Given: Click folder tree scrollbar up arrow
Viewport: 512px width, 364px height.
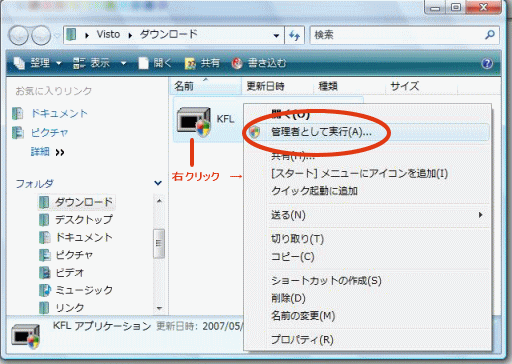Looking at the screenshot, I should pos(159,201).
